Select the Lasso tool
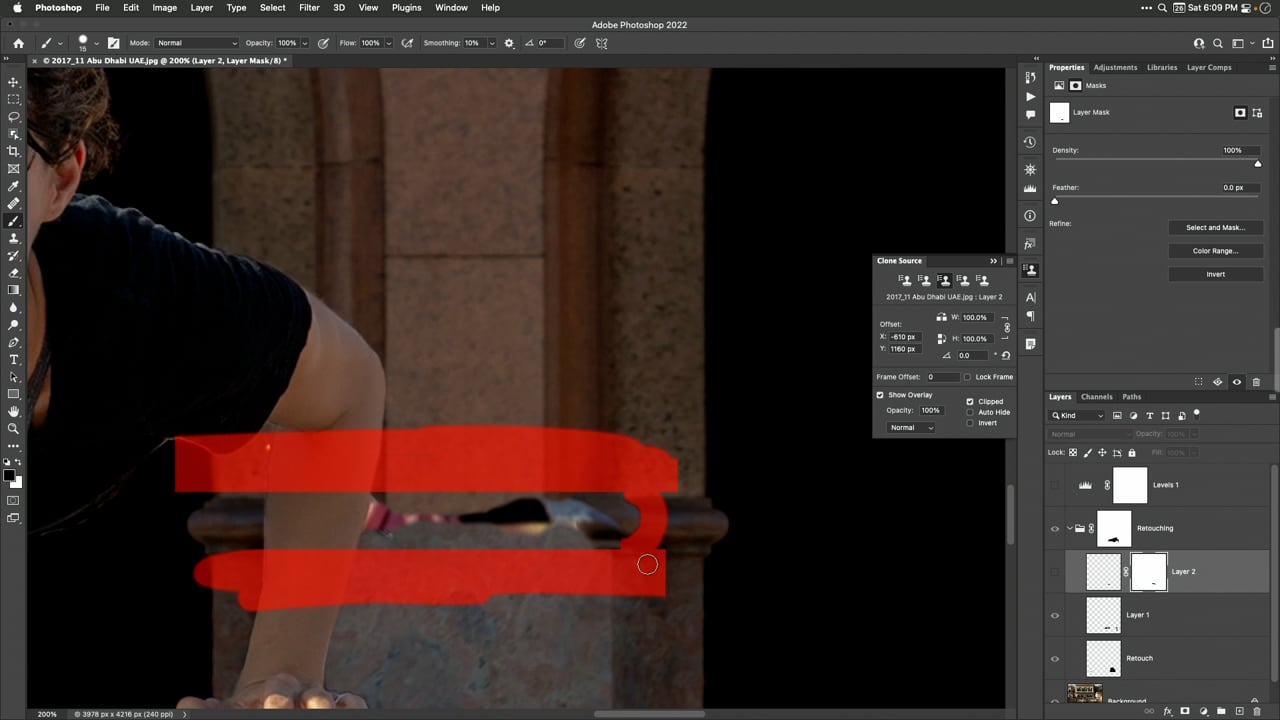Viewport: 1280px width, 720px height. [x=14, y=117]
